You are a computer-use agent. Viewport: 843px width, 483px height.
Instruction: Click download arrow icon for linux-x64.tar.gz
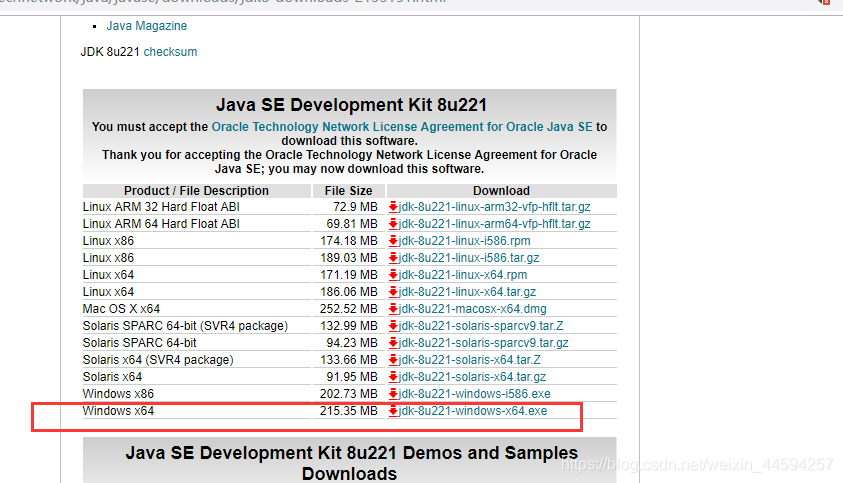point(393,292)
